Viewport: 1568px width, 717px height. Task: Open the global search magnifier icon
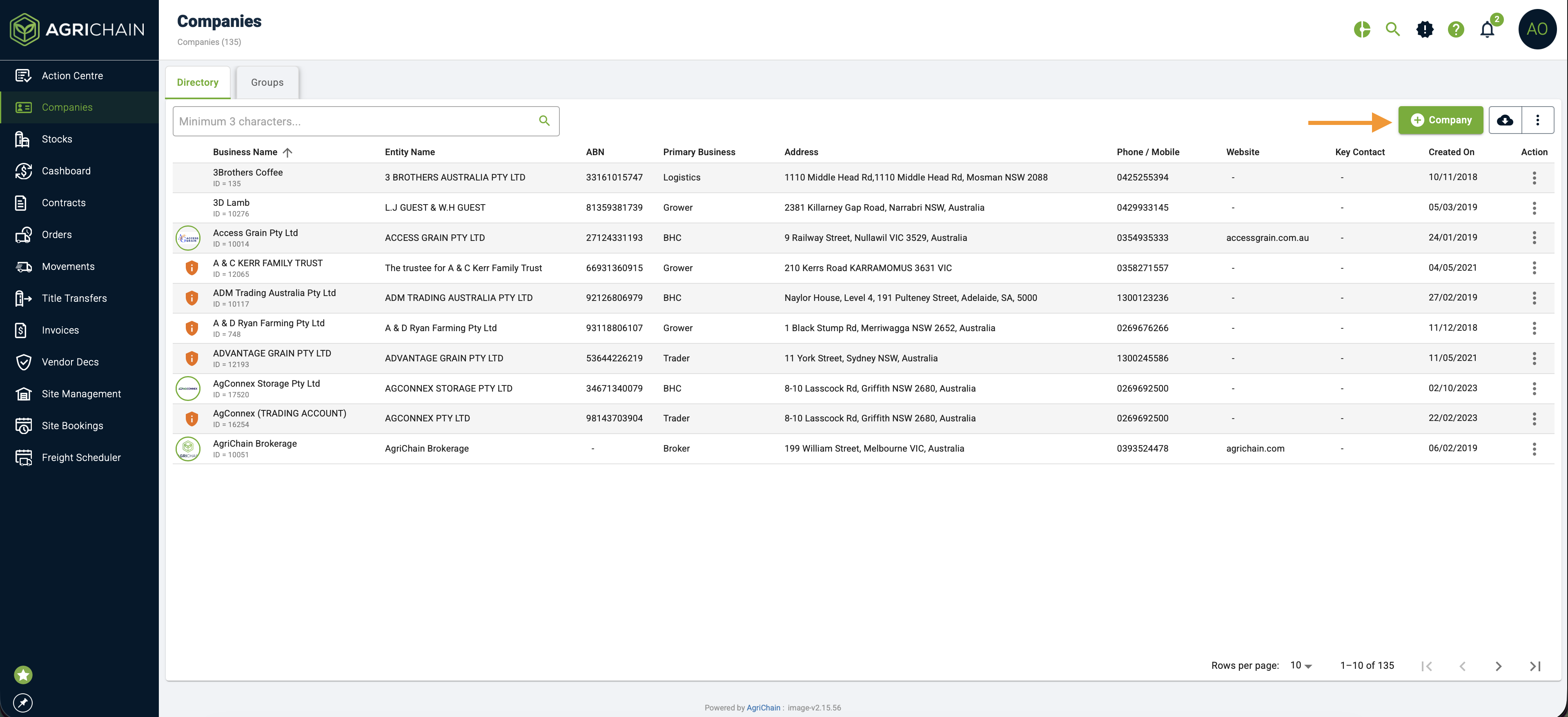tap(1393, 29)
